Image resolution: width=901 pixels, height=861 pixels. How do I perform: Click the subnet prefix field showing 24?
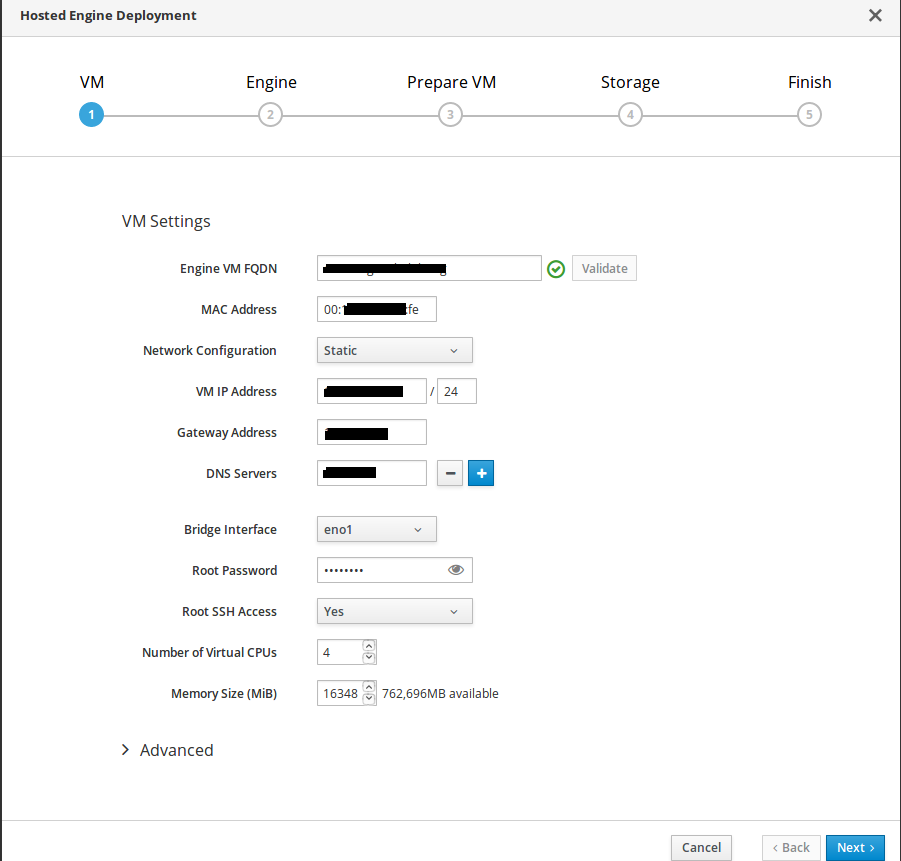(457, 391)
